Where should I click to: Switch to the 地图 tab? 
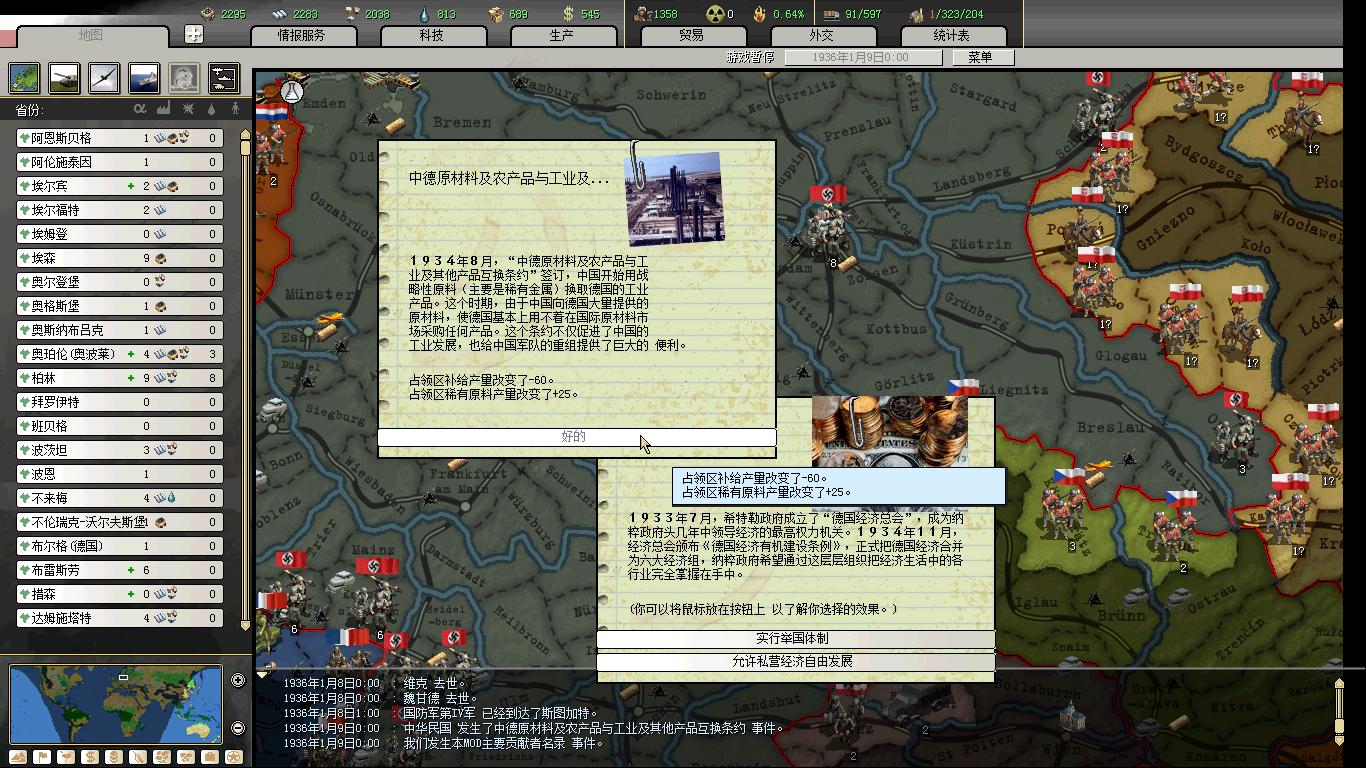click(x=92, y=36)
